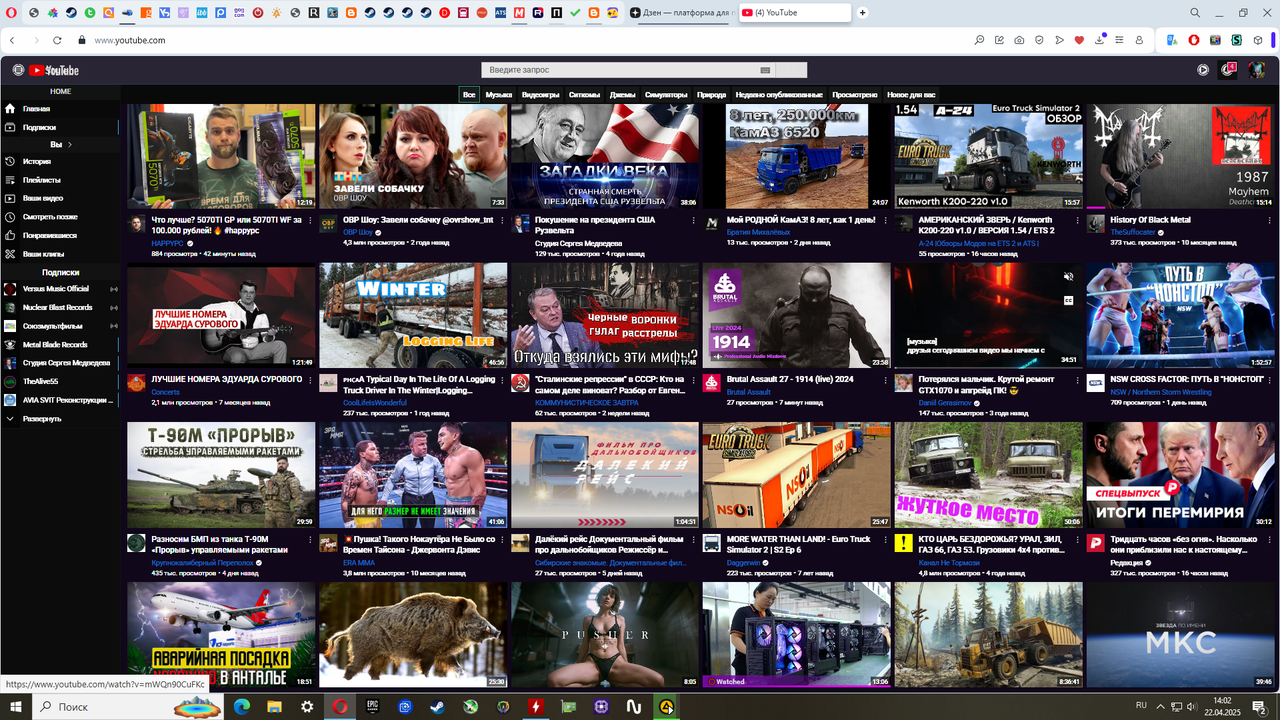Open Kenworth K200-220 video thumbnail
The height and width of the screenshot is (720, 1280).
click(988, 156)
